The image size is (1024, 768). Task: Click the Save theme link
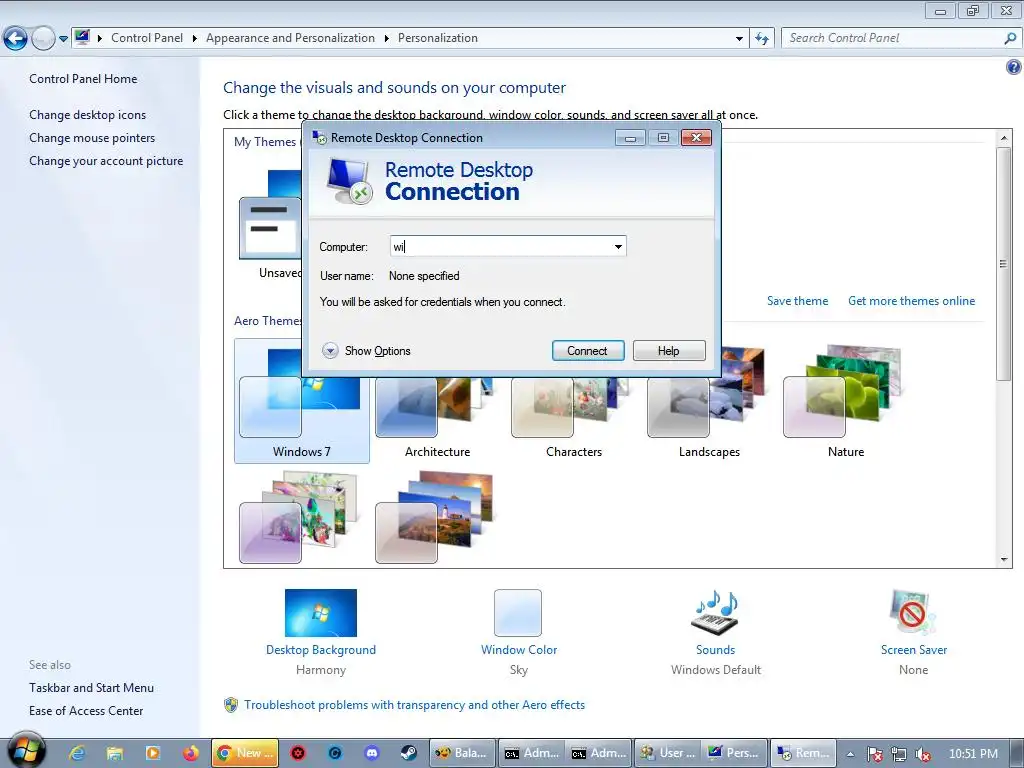[797, 301]
